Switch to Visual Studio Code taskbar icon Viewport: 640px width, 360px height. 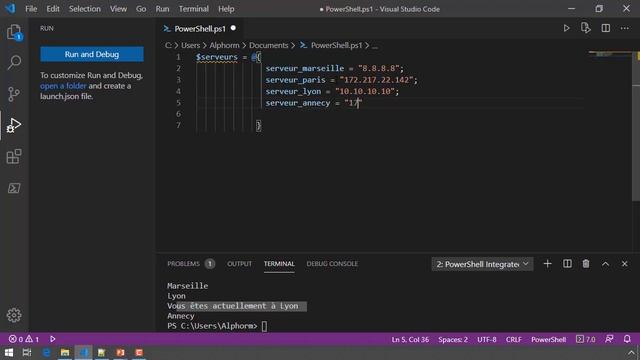[84, 352]
